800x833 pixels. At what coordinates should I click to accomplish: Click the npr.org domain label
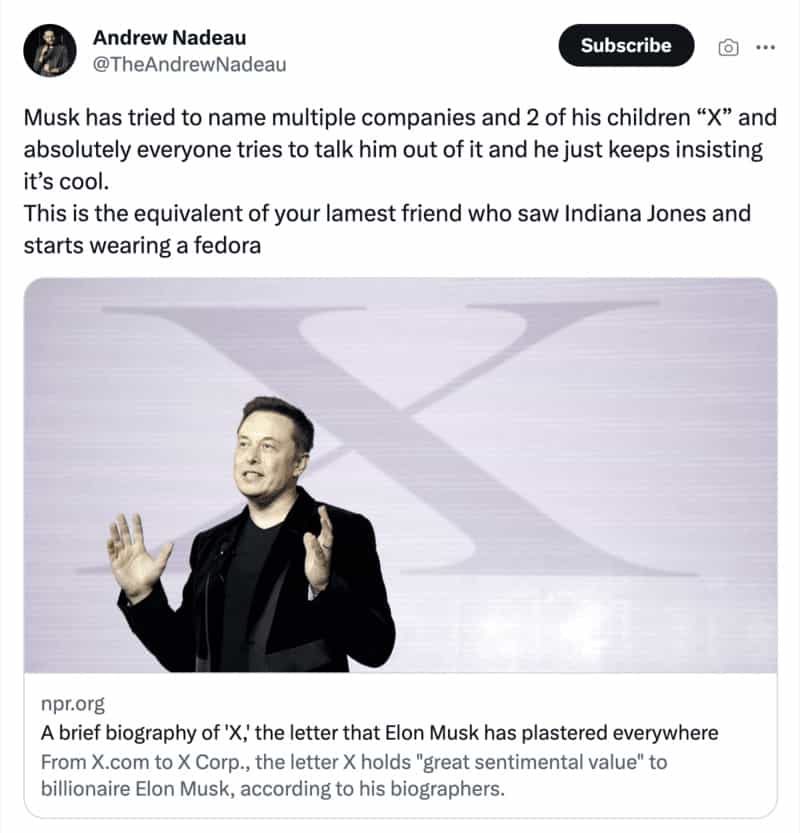tap(72, 705)
